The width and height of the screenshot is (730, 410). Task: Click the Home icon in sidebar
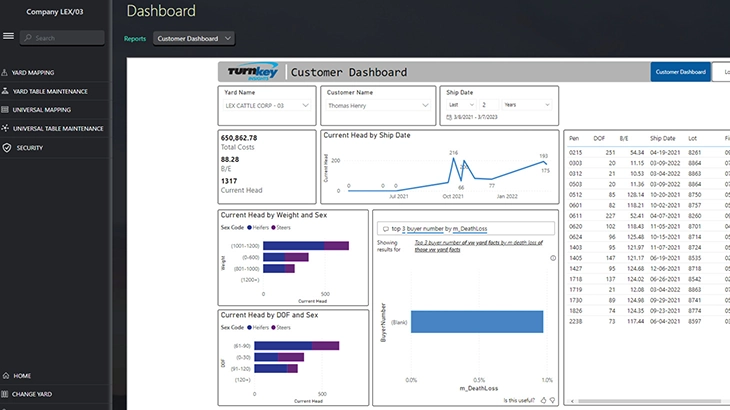6,376
